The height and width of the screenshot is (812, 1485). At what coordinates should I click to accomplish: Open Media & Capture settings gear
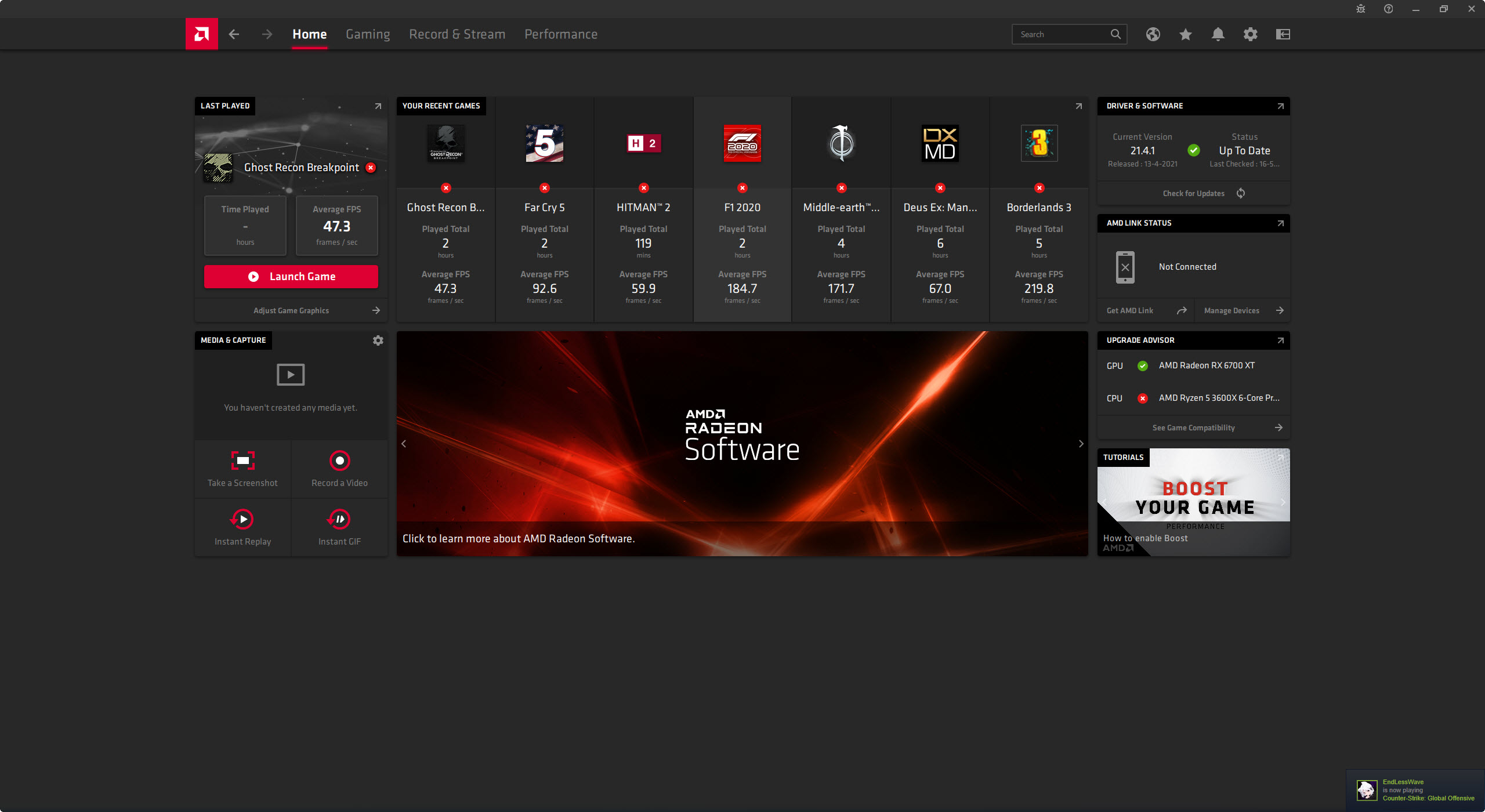pos(378,340)
